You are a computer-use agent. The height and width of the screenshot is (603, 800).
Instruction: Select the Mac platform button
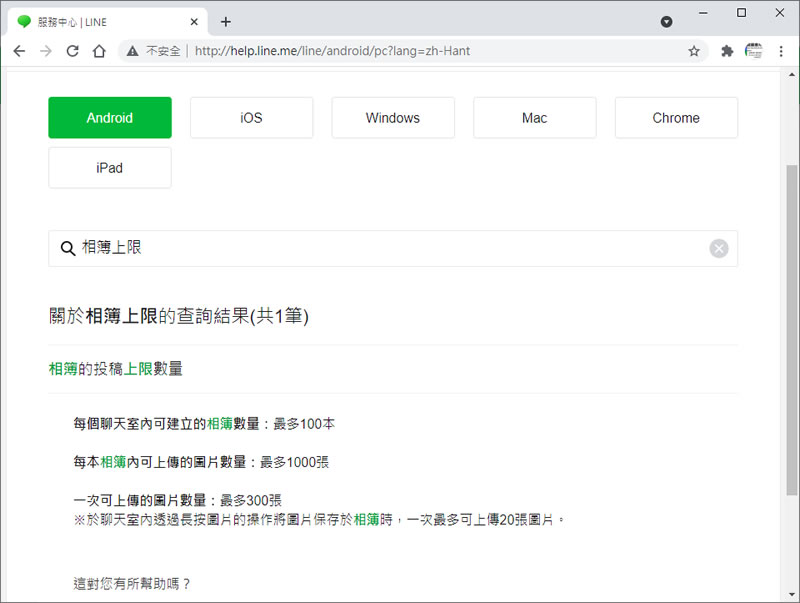coord(534,118)
